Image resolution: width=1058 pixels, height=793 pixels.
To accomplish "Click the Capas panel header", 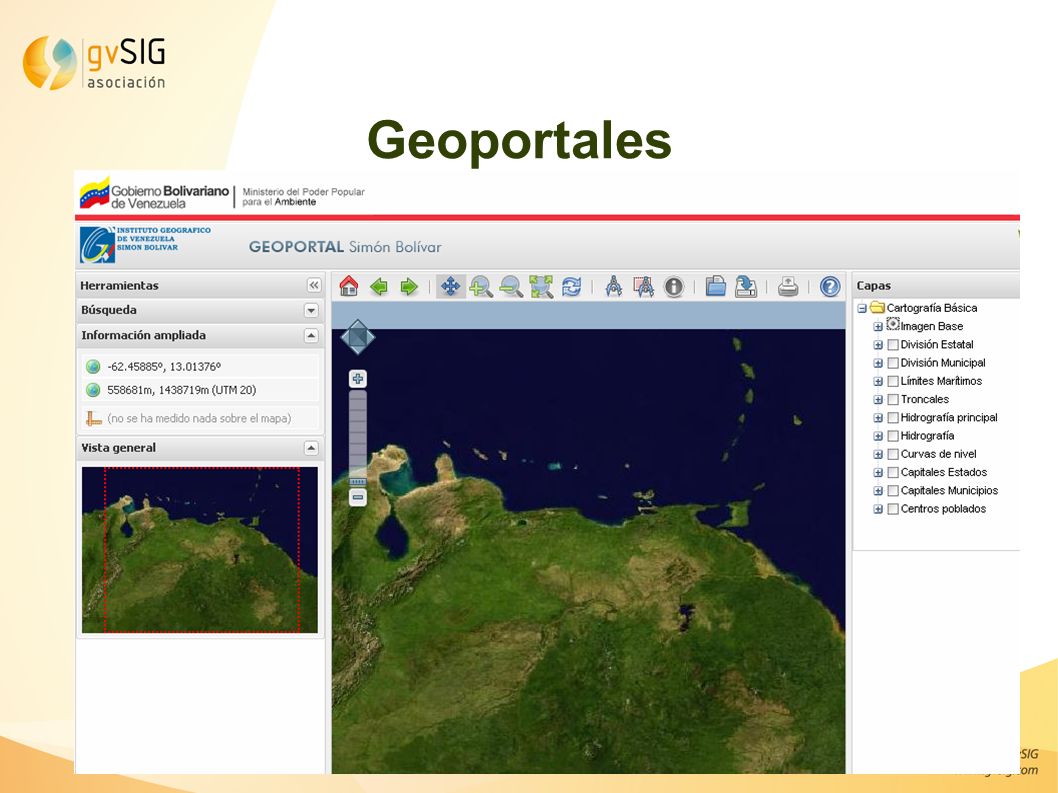I will tap(937, 285).
